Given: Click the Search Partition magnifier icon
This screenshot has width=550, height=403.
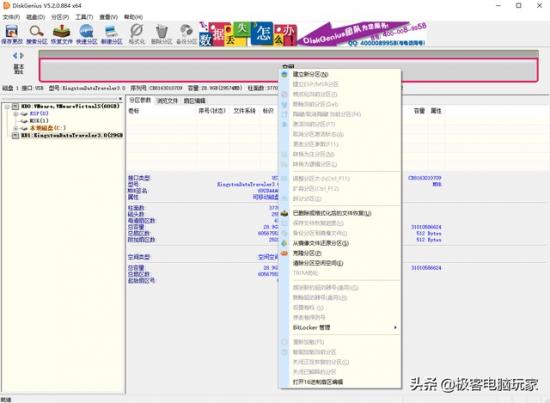Looking at the screenshot, I should click(36, 32).
